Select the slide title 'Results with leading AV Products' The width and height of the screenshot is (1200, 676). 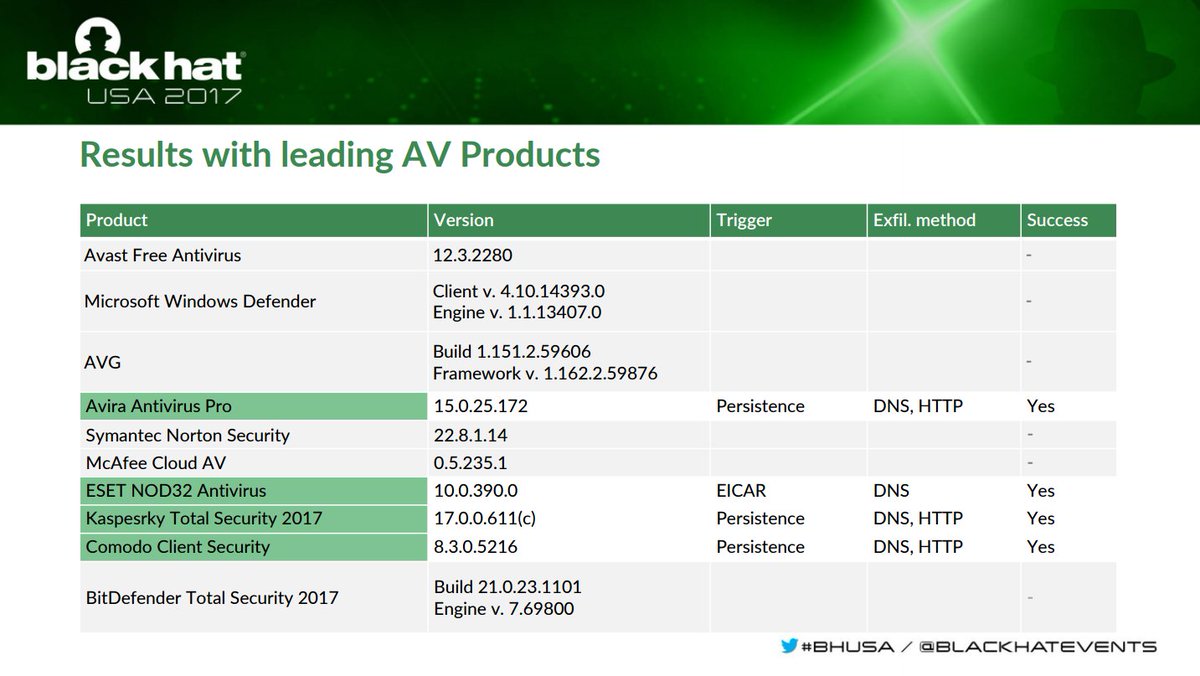click(340, 155)
